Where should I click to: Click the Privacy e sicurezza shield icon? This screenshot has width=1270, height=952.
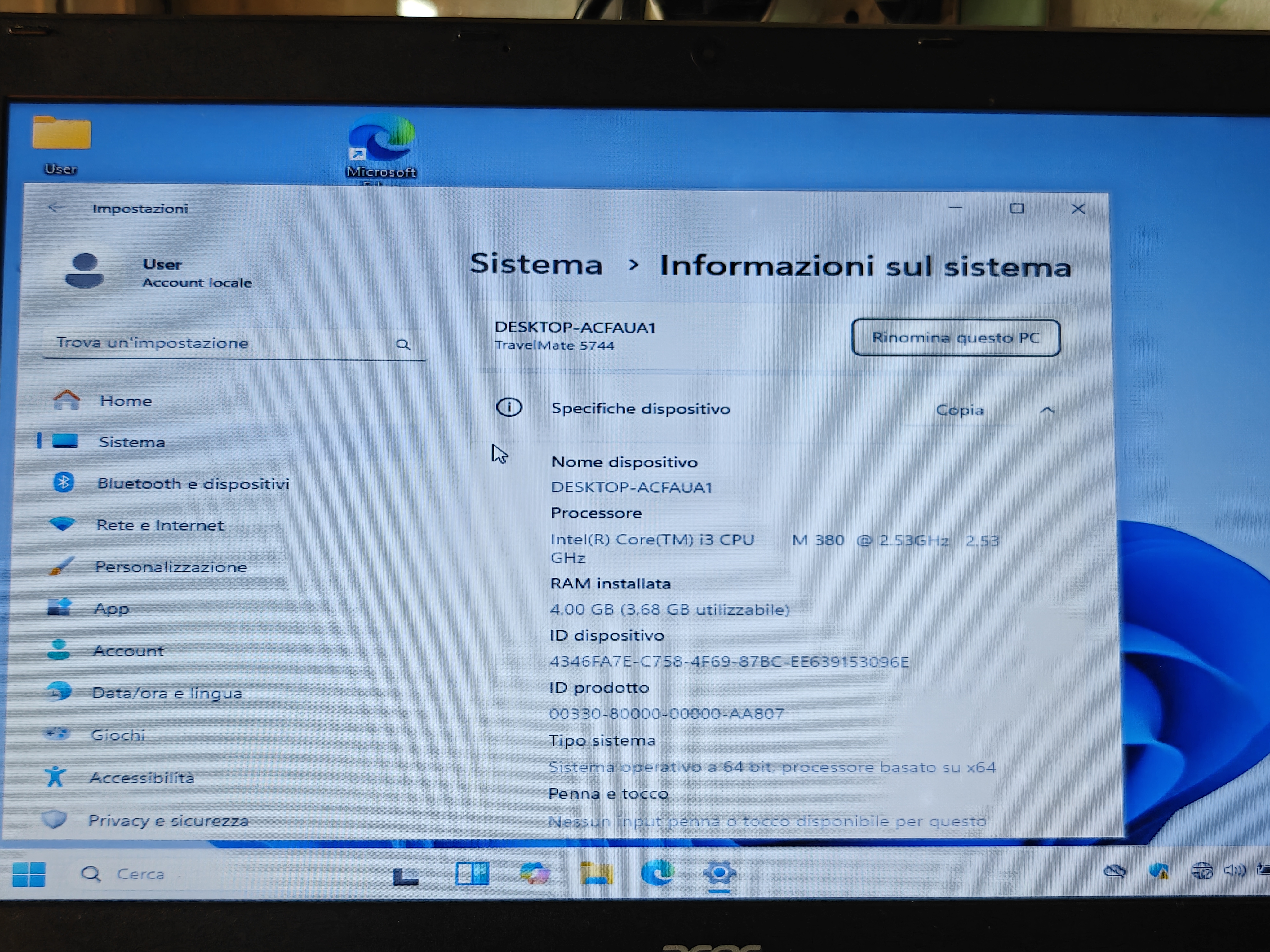(55, 819)
